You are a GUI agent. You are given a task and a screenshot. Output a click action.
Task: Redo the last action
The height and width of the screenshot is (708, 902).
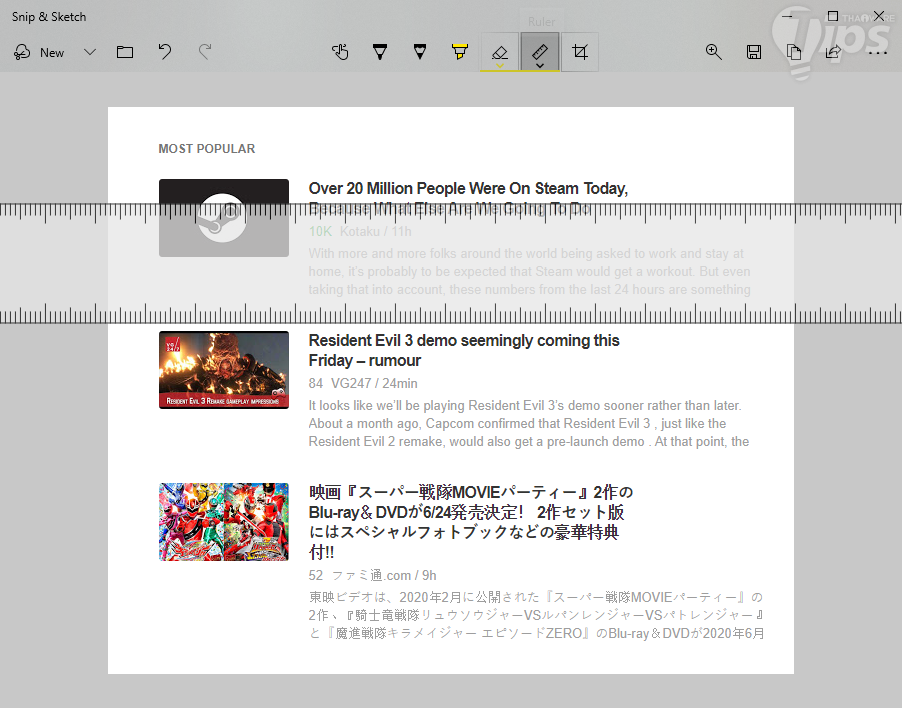point(205,52)
